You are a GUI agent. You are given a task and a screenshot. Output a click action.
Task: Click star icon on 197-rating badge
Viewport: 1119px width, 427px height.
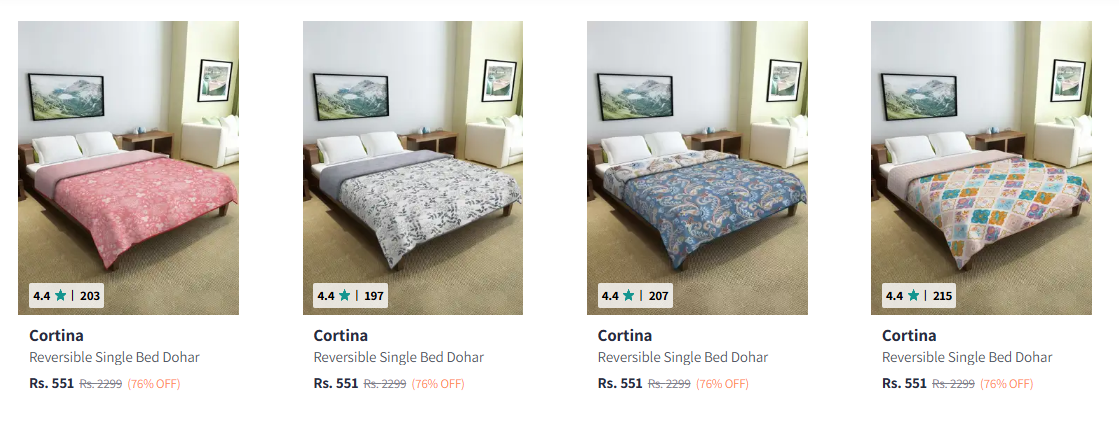[345, 296]
